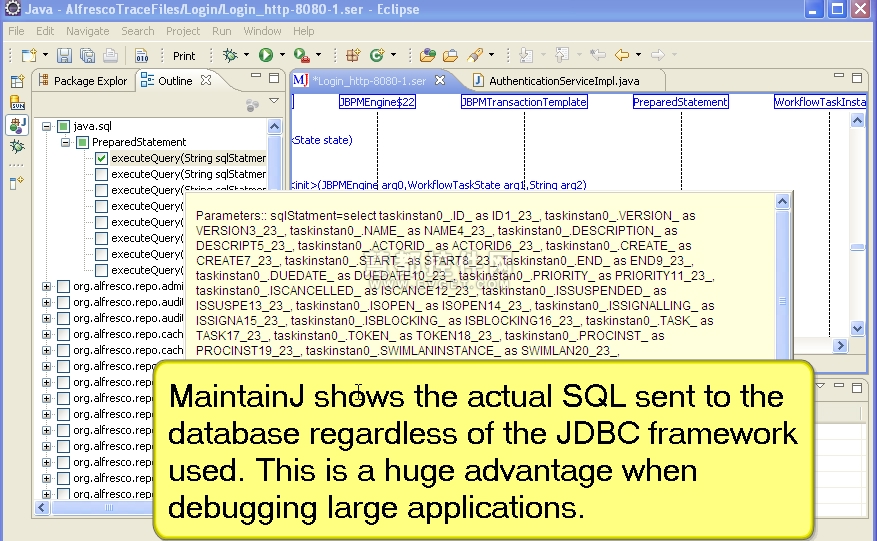Screen dimensions: 877x541
Task: Click the Open Perspective icon in the sidebar
Action: point(17,82)
